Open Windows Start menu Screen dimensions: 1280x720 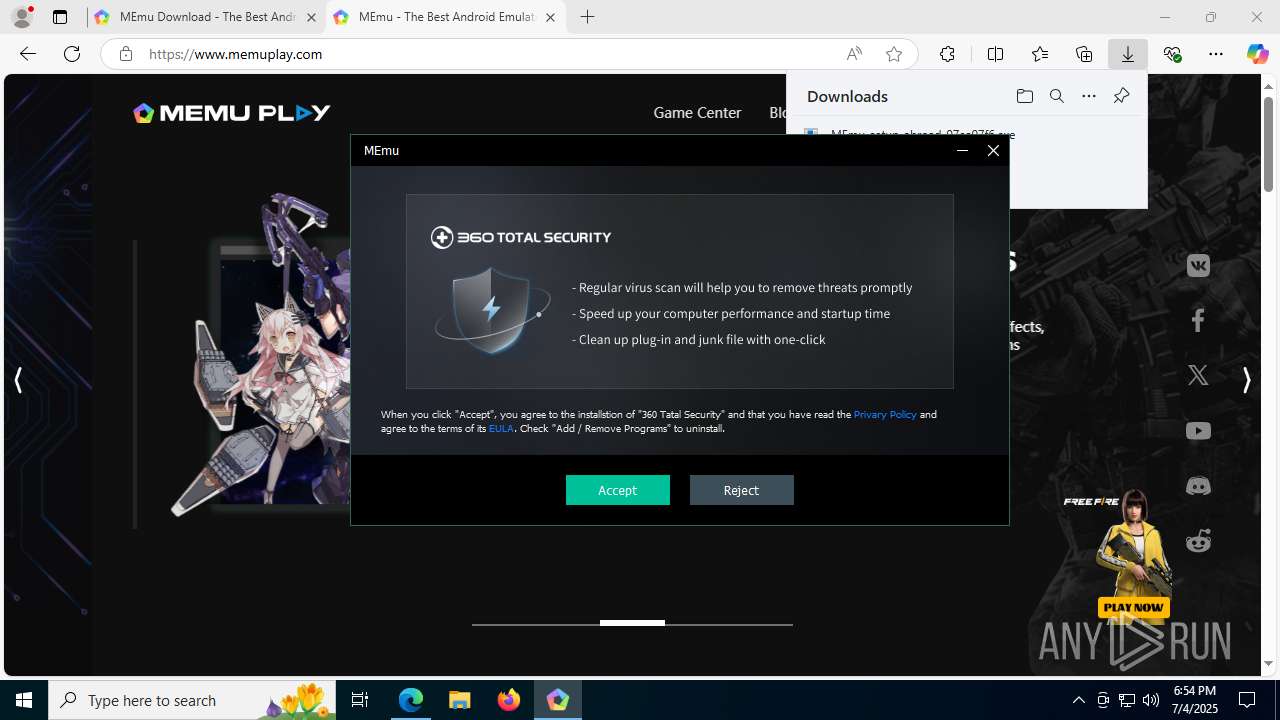point(24,700)
